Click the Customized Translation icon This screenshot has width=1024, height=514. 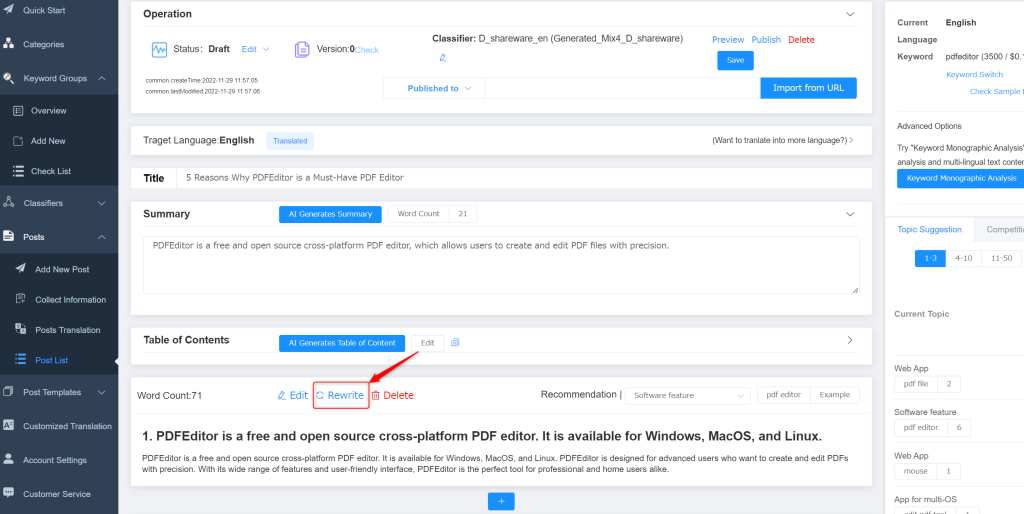8,425
